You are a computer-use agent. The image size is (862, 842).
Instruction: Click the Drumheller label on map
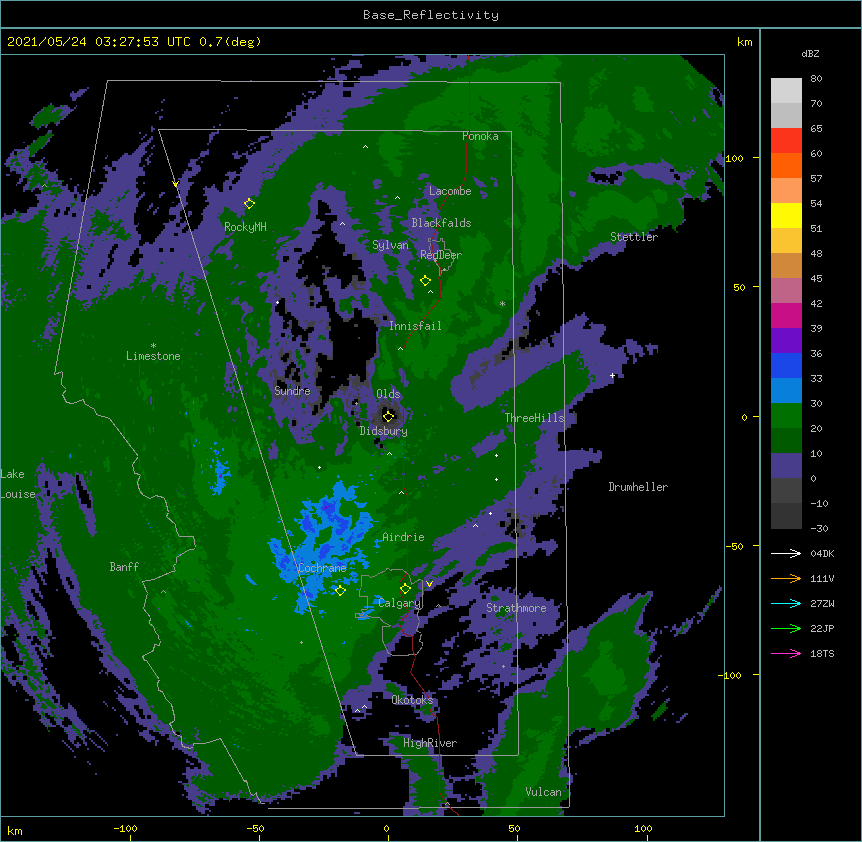tap(638, 487)
